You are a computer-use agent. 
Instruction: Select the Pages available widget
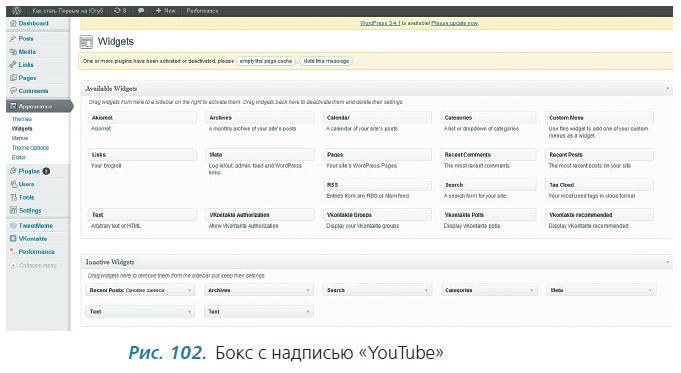pyautogui.click(x=377, y=155)
